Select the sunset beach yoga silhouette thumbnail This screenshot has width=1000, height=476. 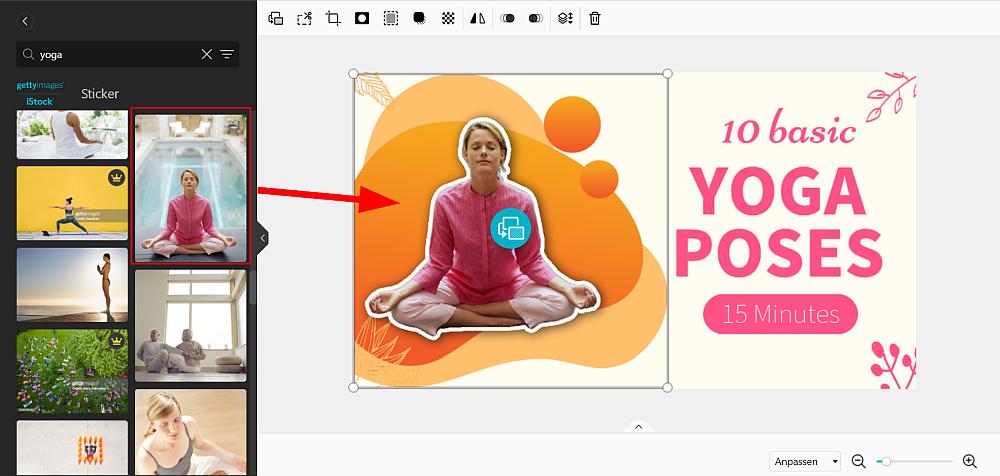pos(72,285)
